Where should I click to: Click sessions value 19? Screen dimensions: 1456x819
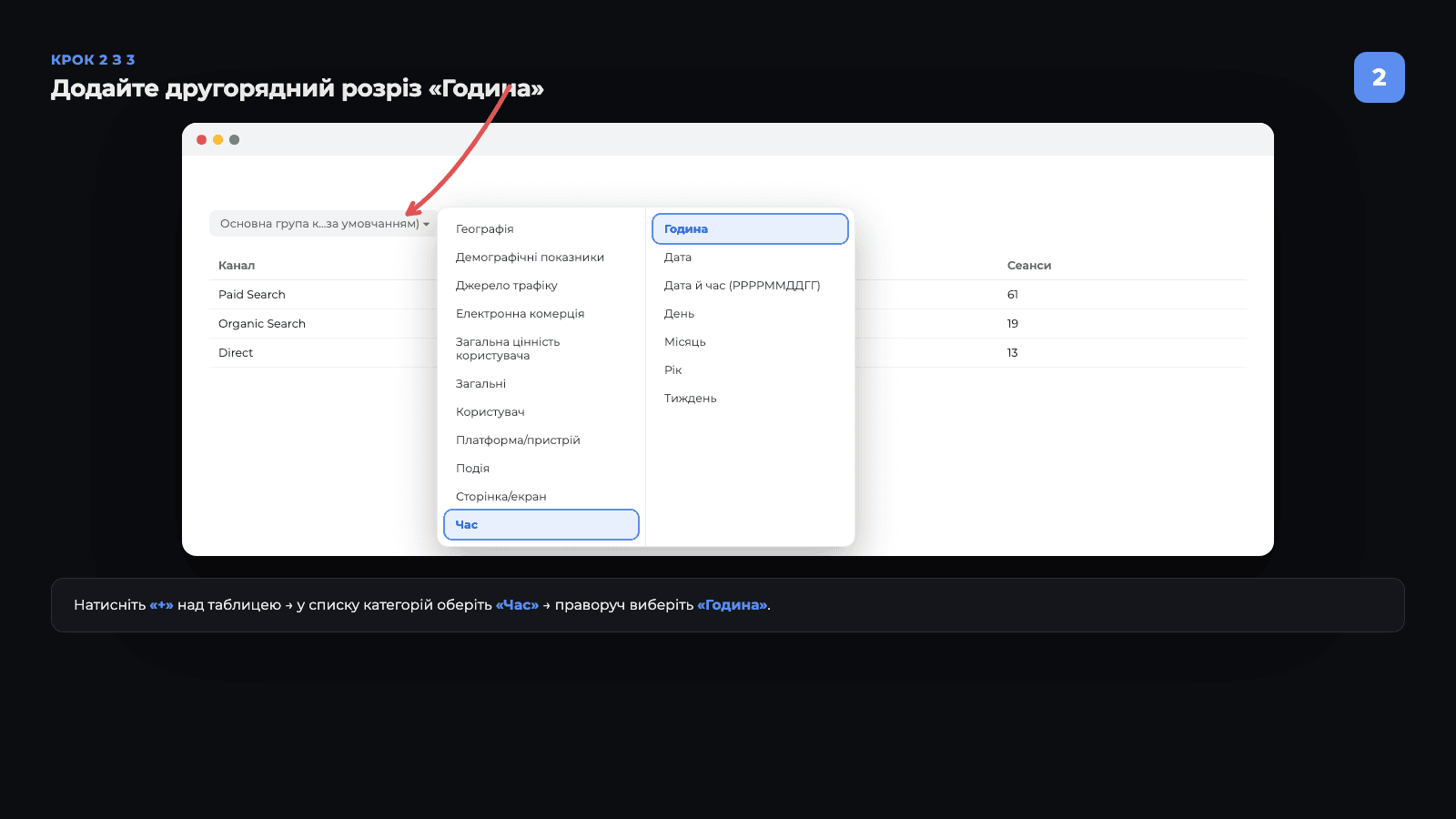tap(1013, 324)
